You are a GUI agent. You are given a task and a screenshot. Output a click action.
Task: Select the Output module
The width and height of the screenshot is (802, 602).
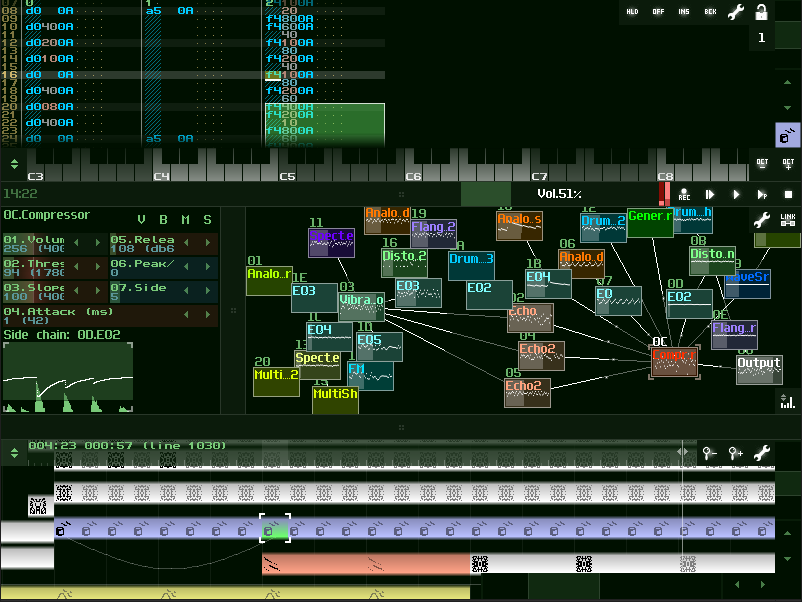pos(759,370)
